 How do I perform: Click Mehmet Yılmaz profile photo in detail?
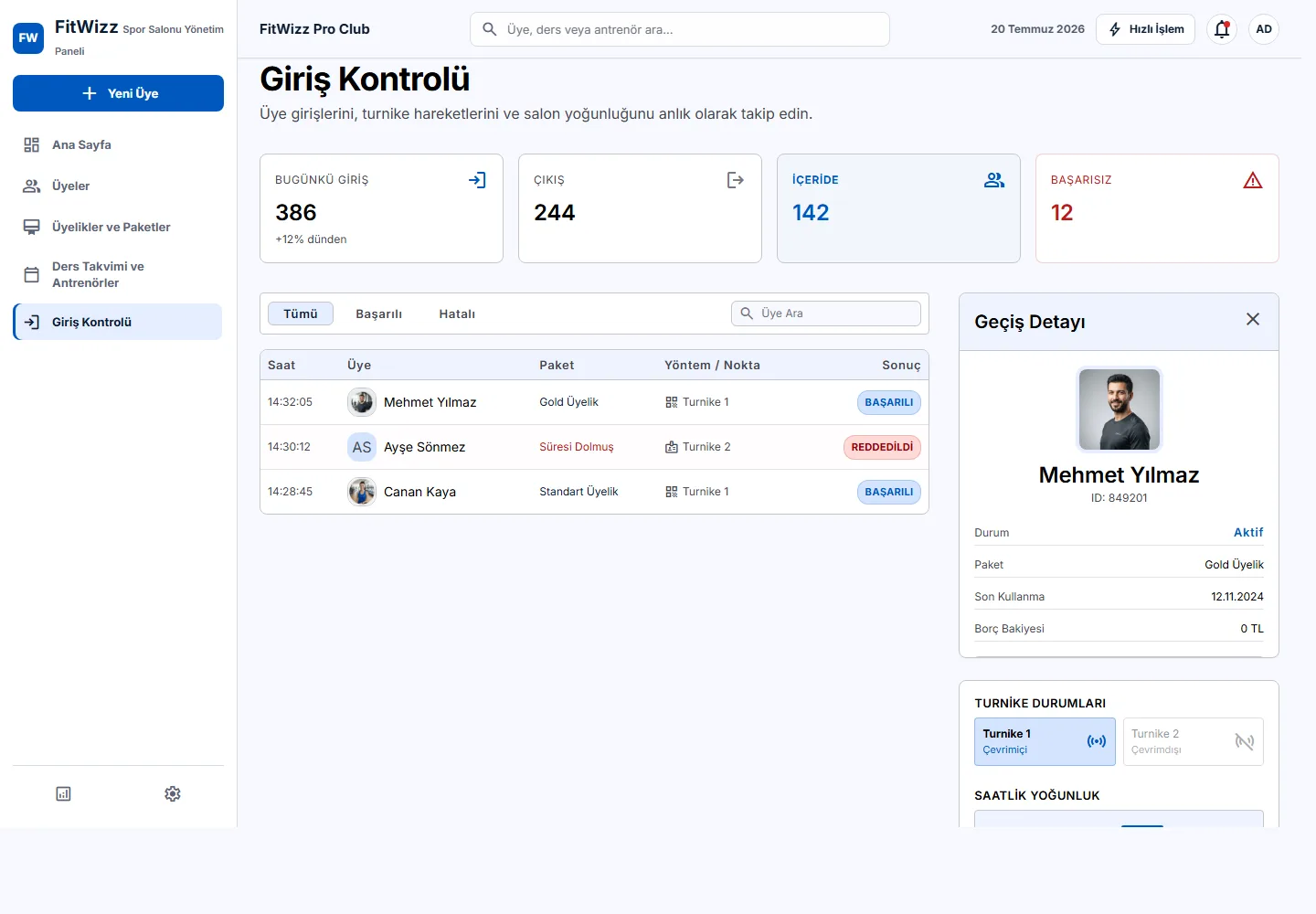(1120, 409)
